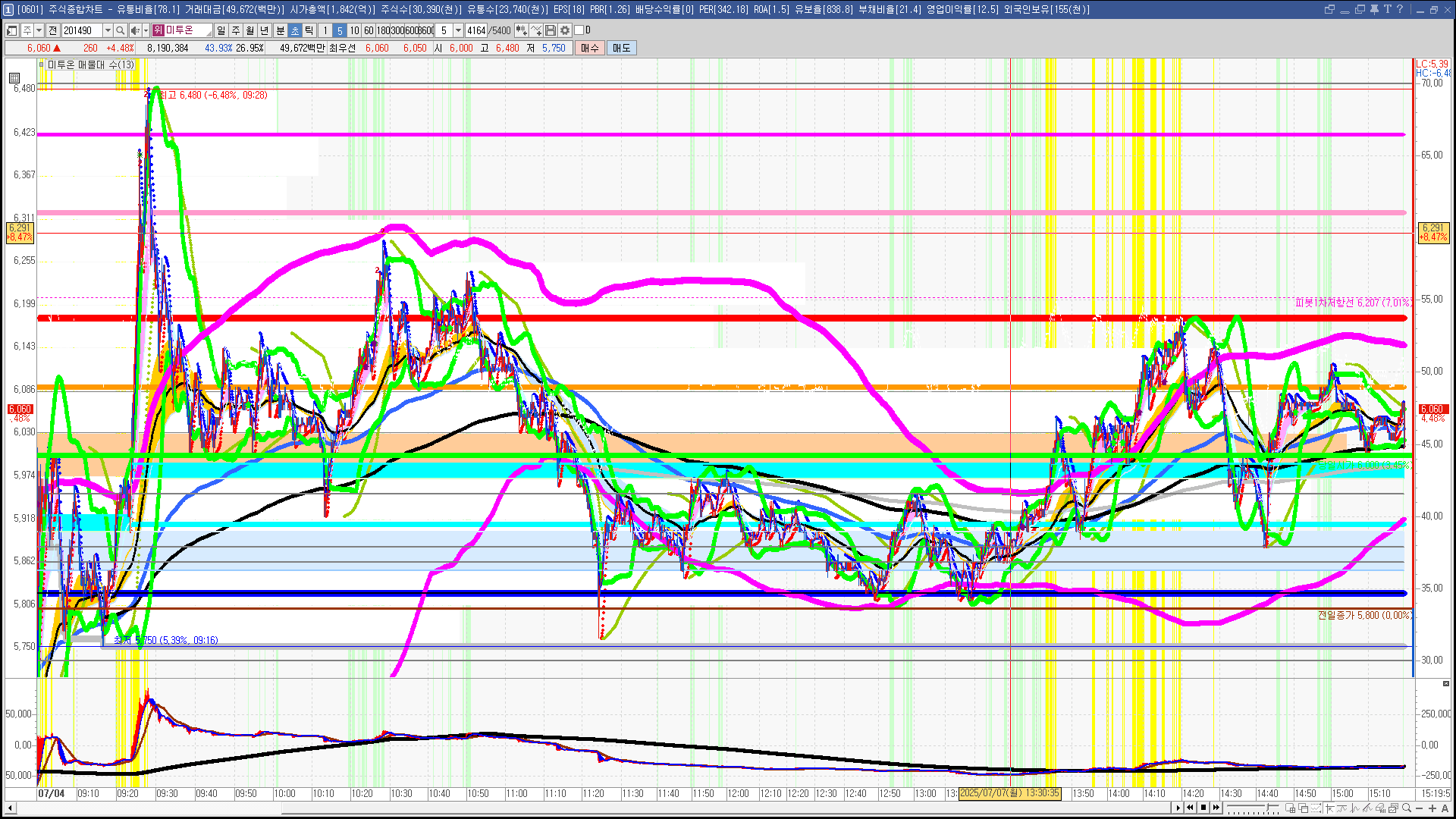Click the speaker sound alert icon
The height and width of the screenshot is (819, 1456).
point(134,30)
